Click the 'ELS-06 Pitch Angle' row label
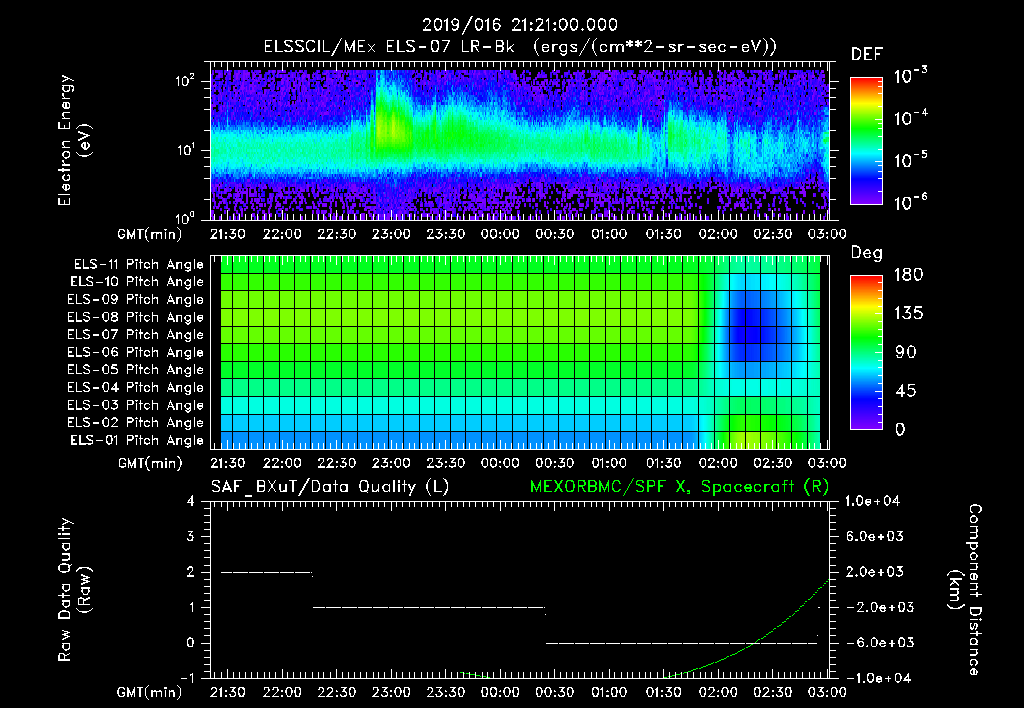Screen dimensions: 1024x708 tap(136, 353)
